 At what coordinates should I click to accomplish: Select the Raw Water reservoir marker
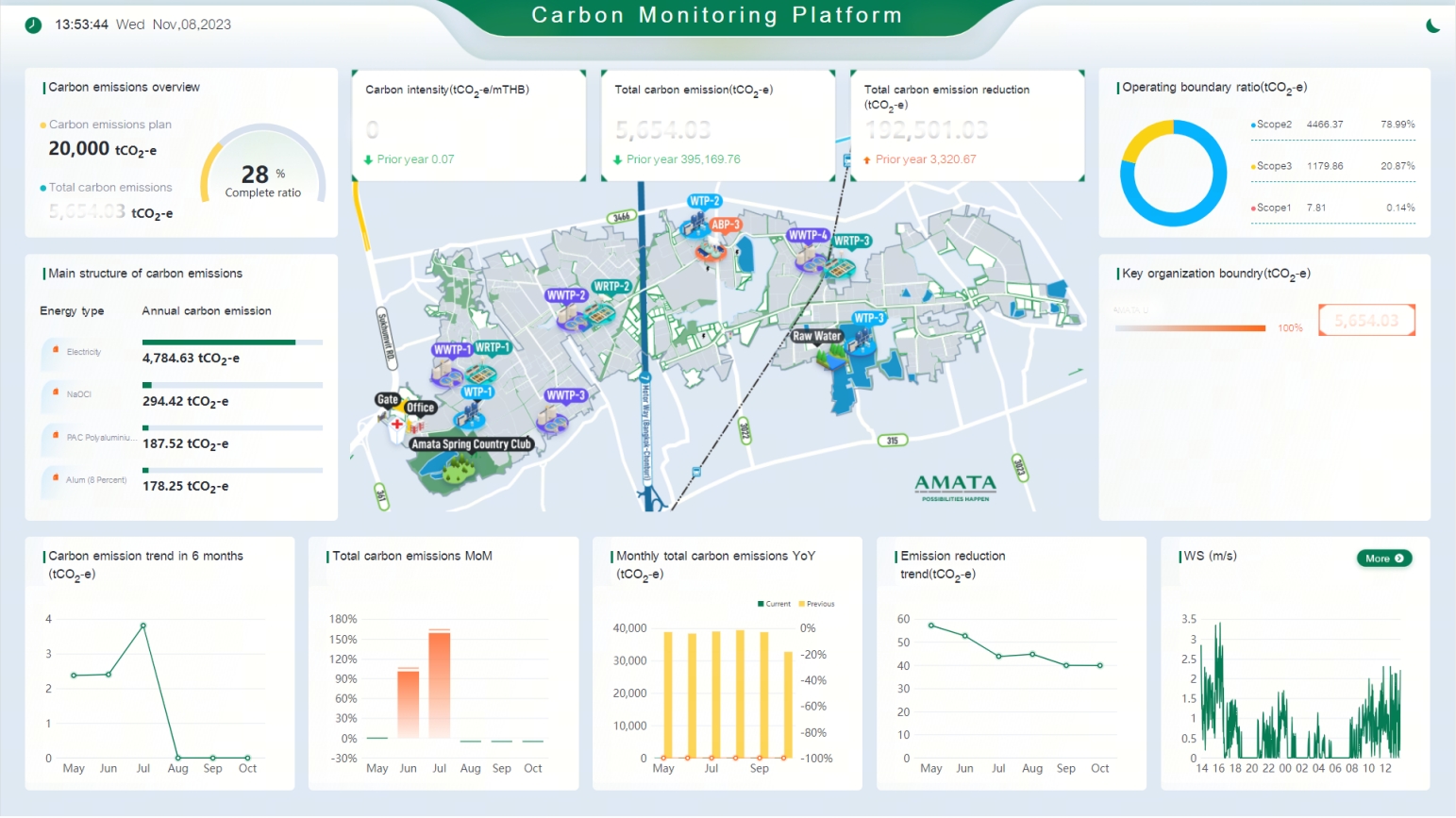click(x=816, y=336)
